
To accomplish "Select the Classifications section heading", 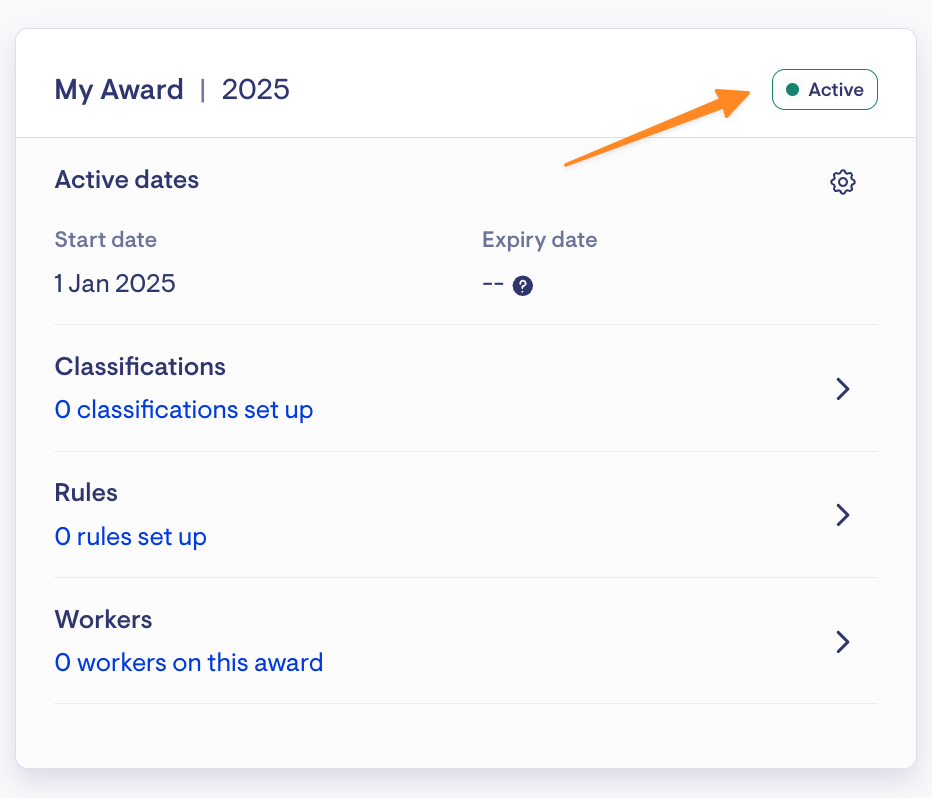I will [140, 367].
